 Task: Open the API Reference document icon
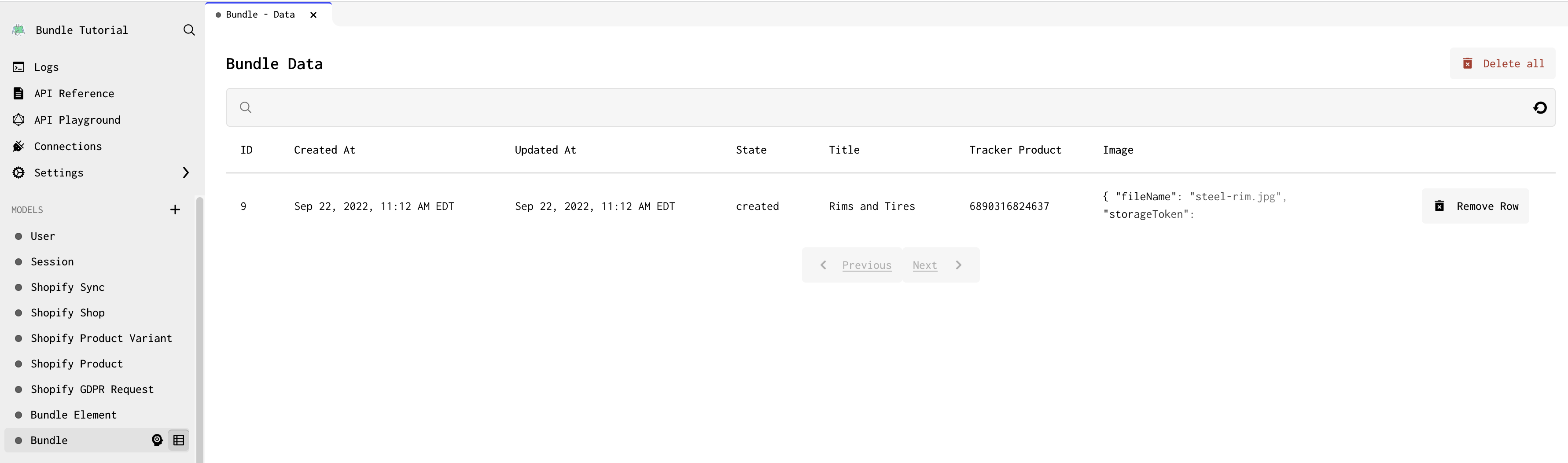(x=19, y=93)
